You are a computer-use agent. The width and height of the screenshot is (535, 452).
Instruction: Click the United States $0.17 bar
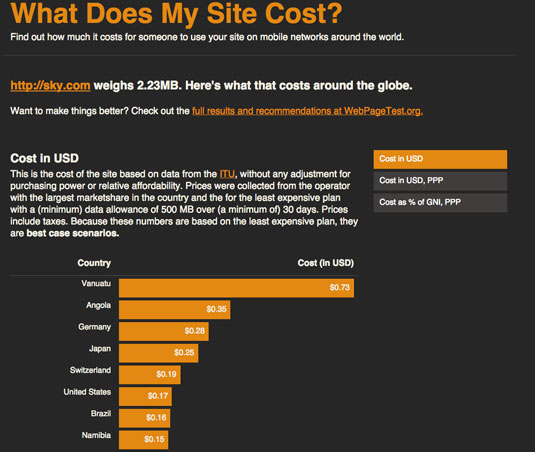pyautogui.click(x=145, y=396)
